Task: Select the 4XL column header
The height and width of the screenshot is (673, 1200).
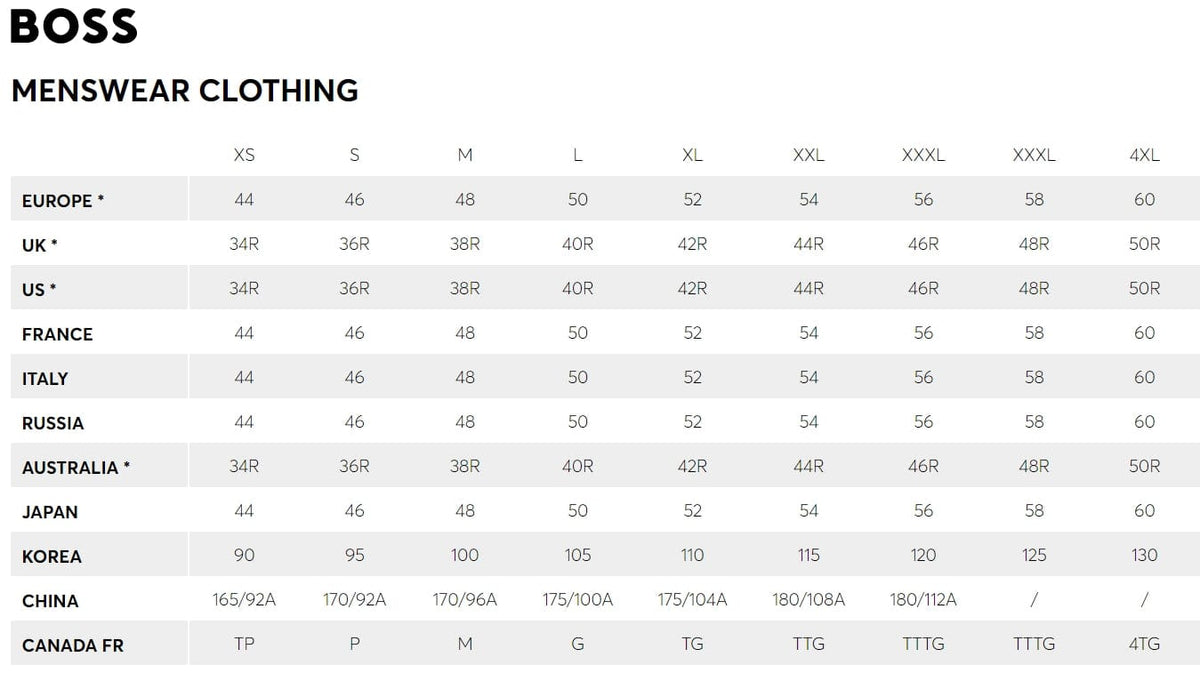Action: [1144, 155]
